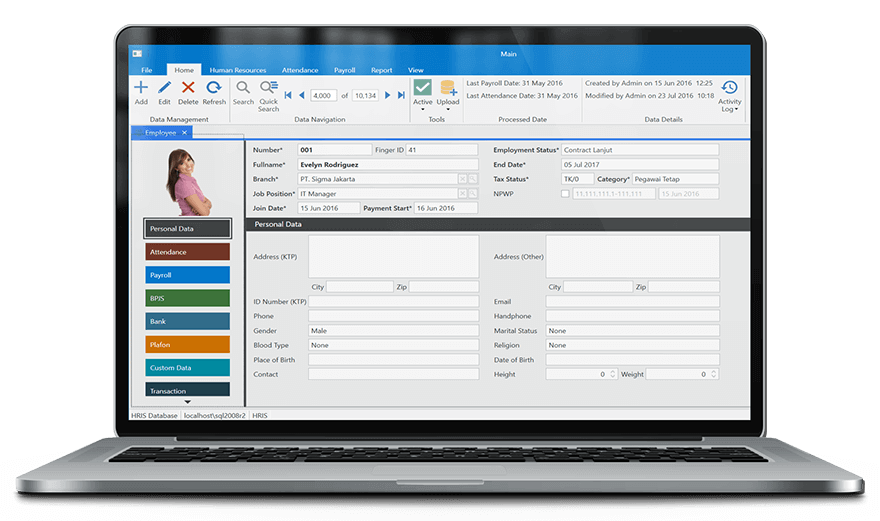The width and height of the screenshot is (880, 521).
Task: Close the Employee document tab
Action: [x=184, y=133]
